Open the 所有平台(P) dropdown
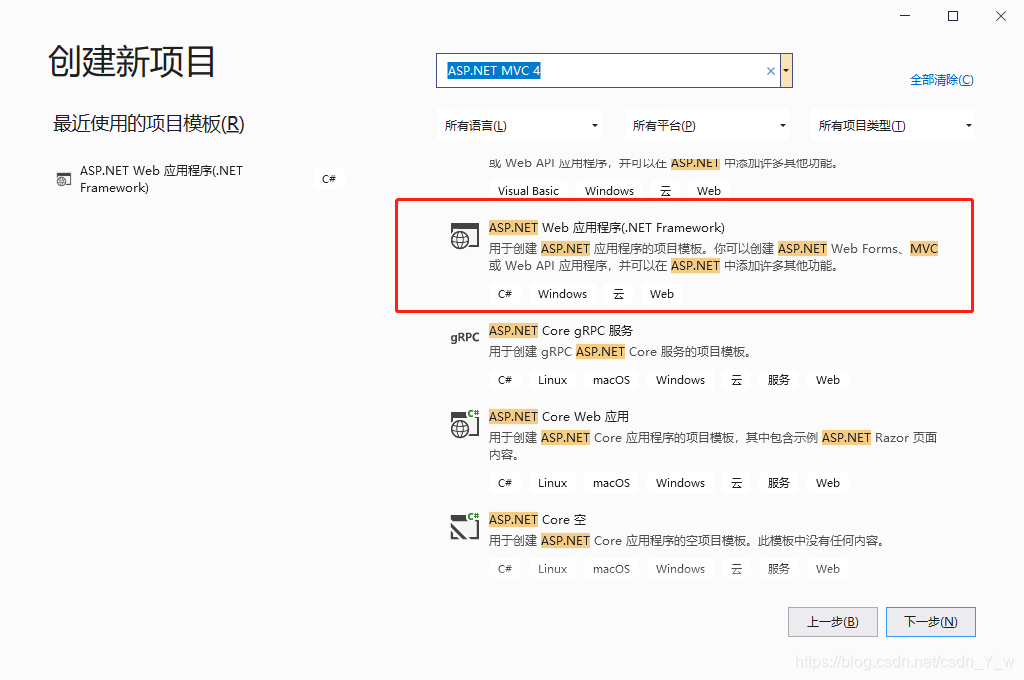 [x=707, y=125]
